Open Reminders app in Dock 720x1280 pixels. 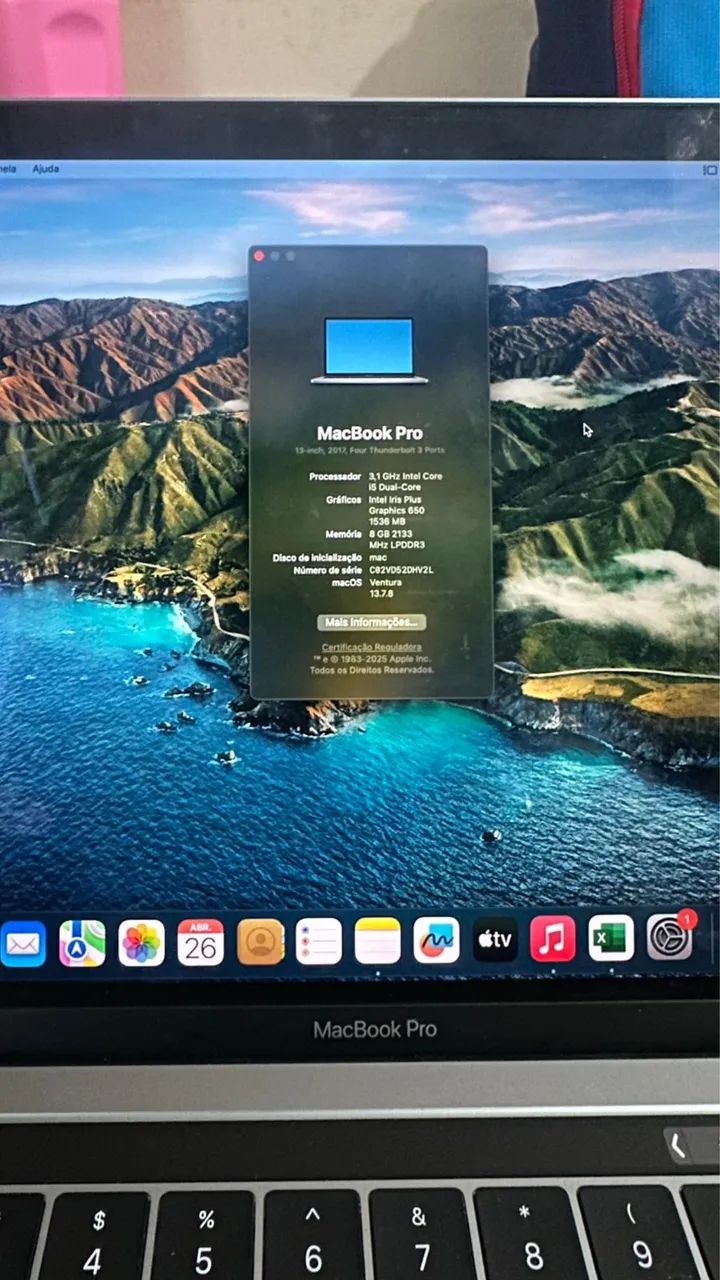click(319, 941)
